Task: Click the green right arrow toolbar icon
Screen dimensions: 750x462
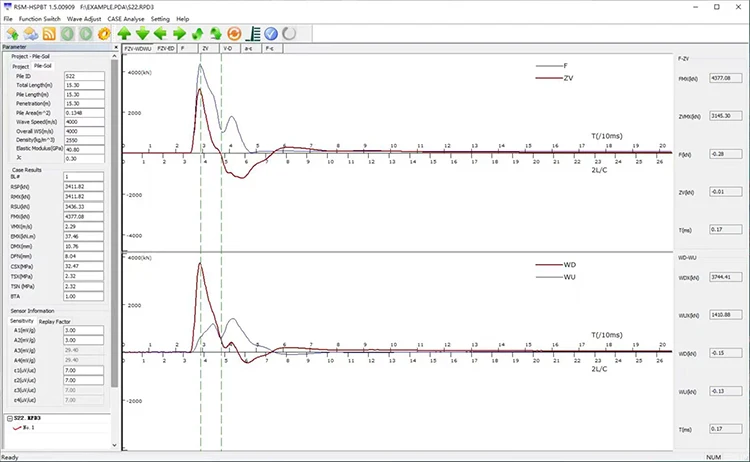Action: pos(179,33)
